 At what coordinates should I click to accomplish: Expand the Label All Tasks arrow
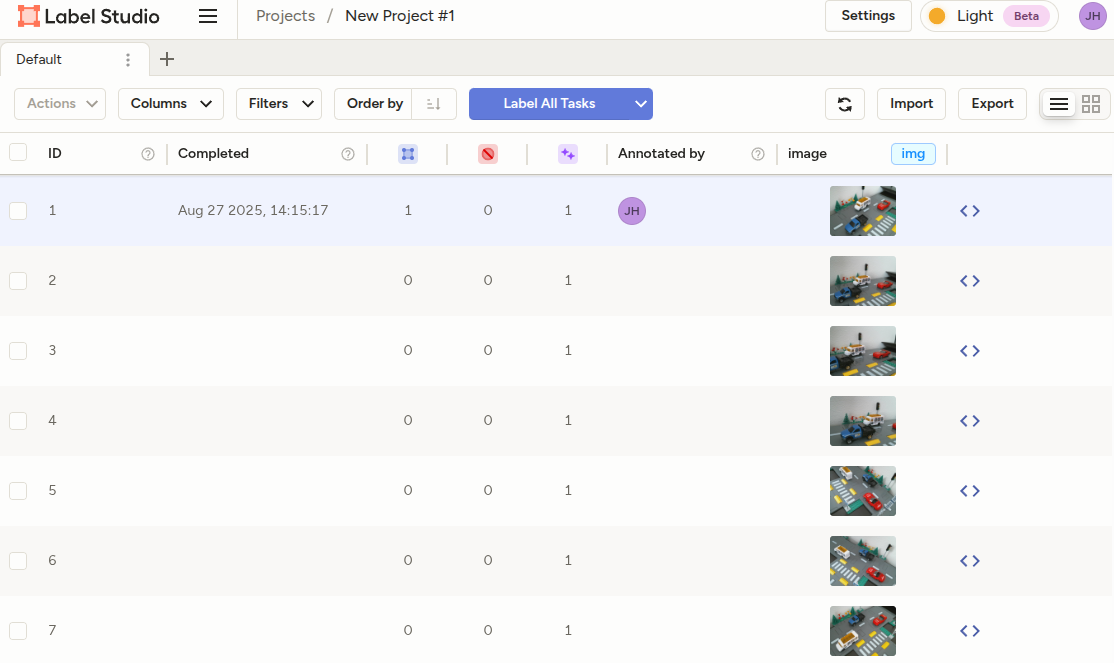641,104
